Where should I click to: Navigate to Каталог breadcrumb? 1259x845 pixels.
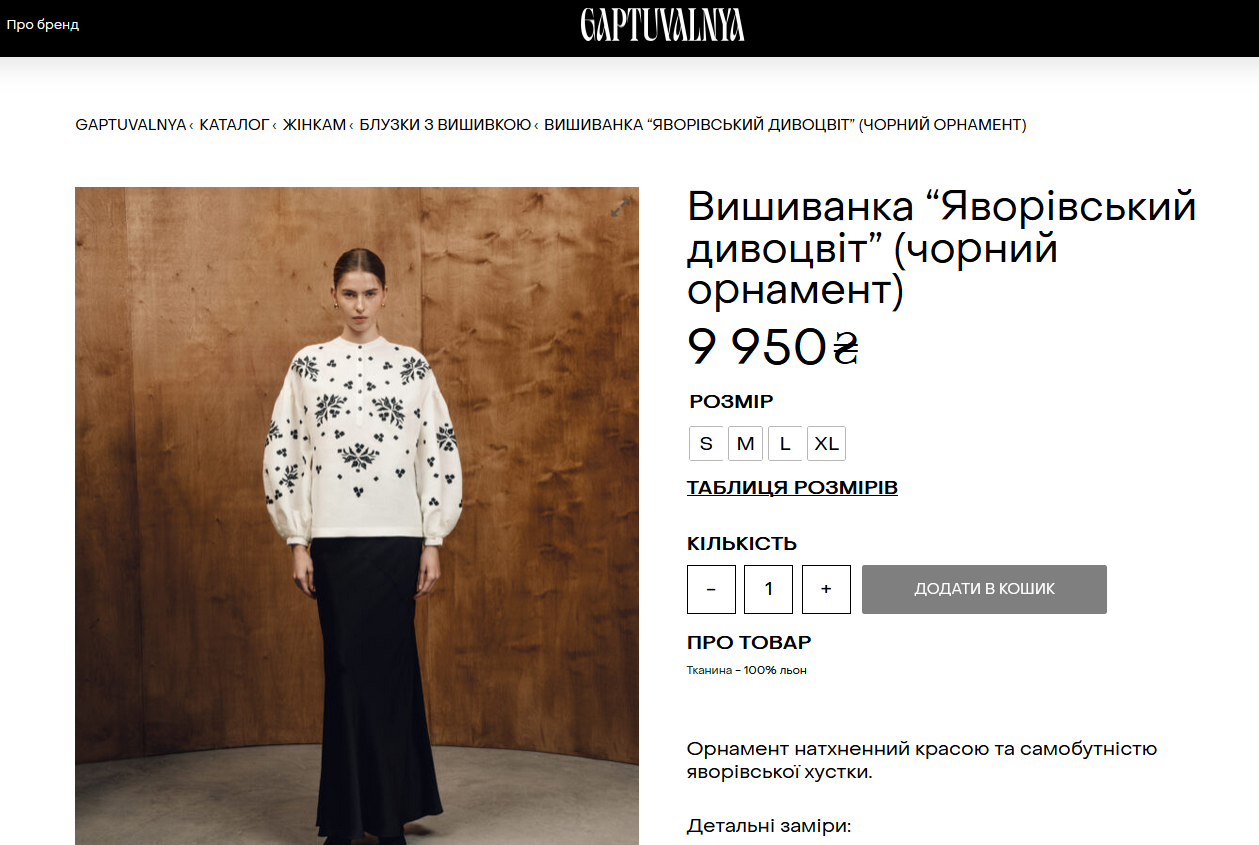234,125
